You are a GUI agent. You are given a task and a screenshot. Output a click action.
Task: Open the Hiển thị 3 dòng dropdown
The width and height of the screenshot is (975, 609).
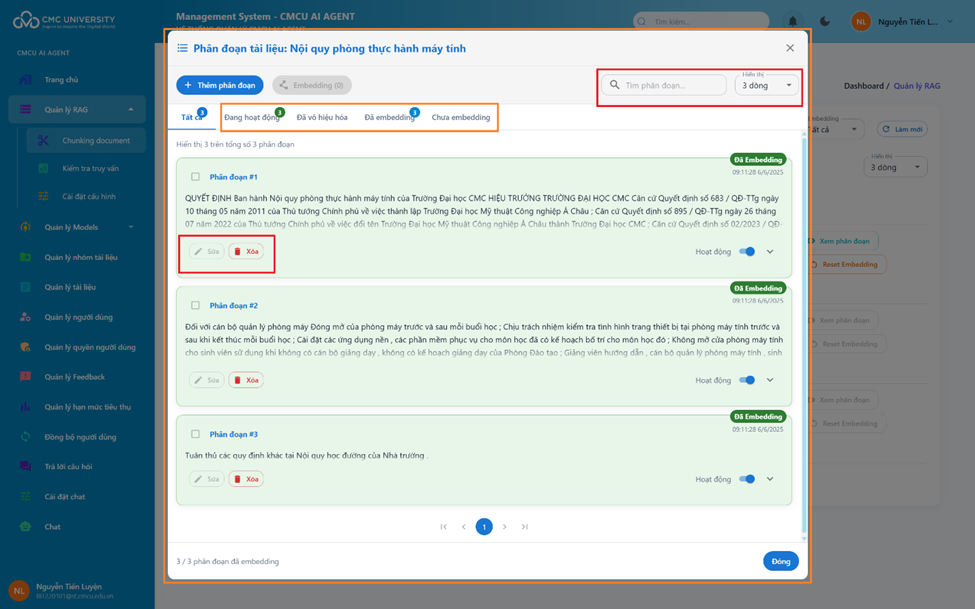tap(767, 86)
